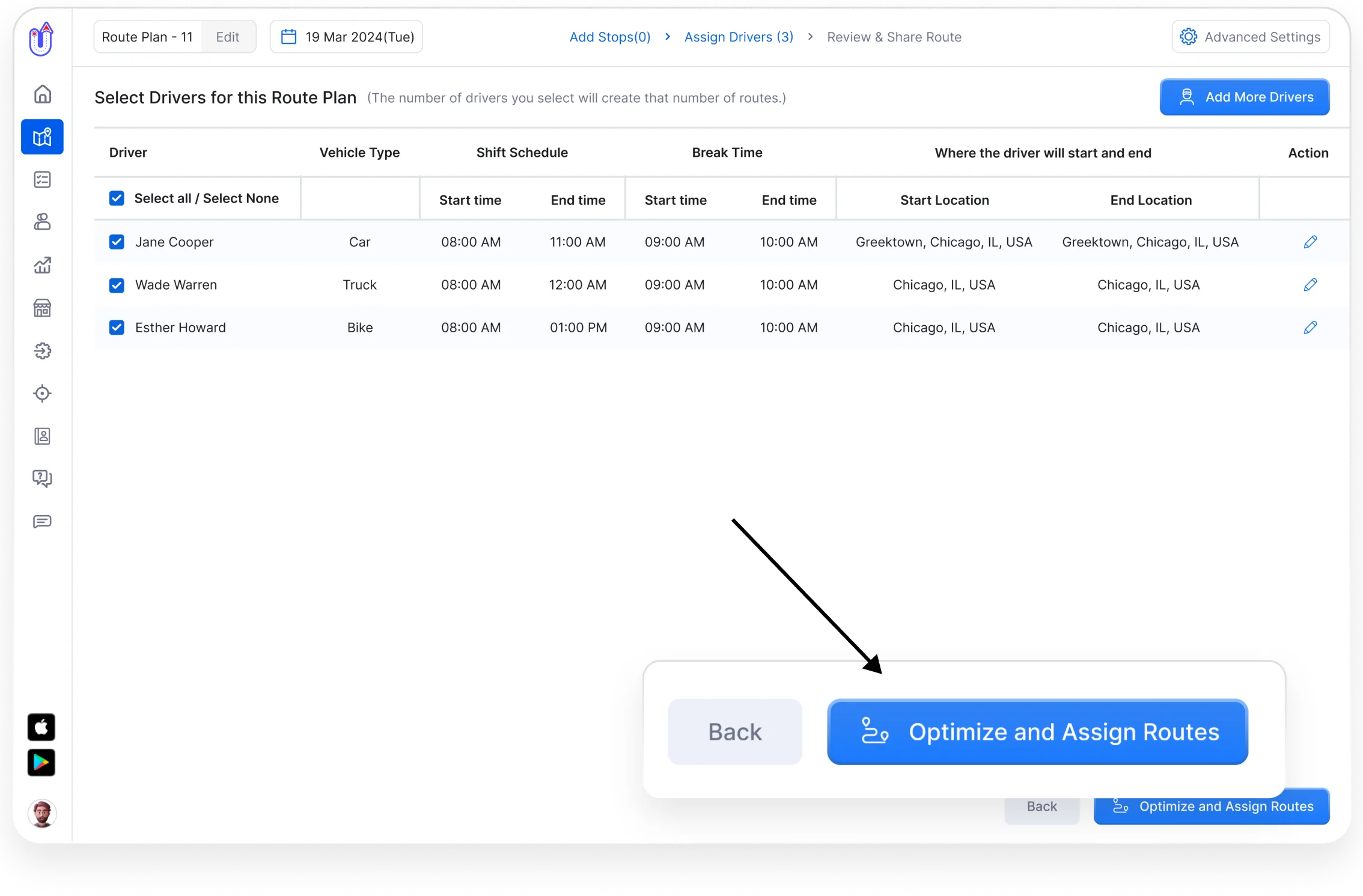Click Esther Howard's Bike vehicle type
Viewport: 1363px width, 896px height.
point(360,328)
